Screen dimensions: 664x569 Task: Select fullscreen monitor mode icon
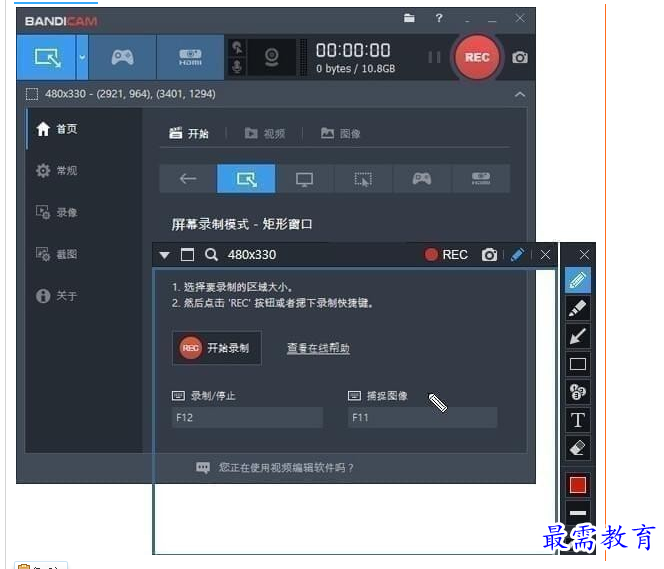(304, 179)
